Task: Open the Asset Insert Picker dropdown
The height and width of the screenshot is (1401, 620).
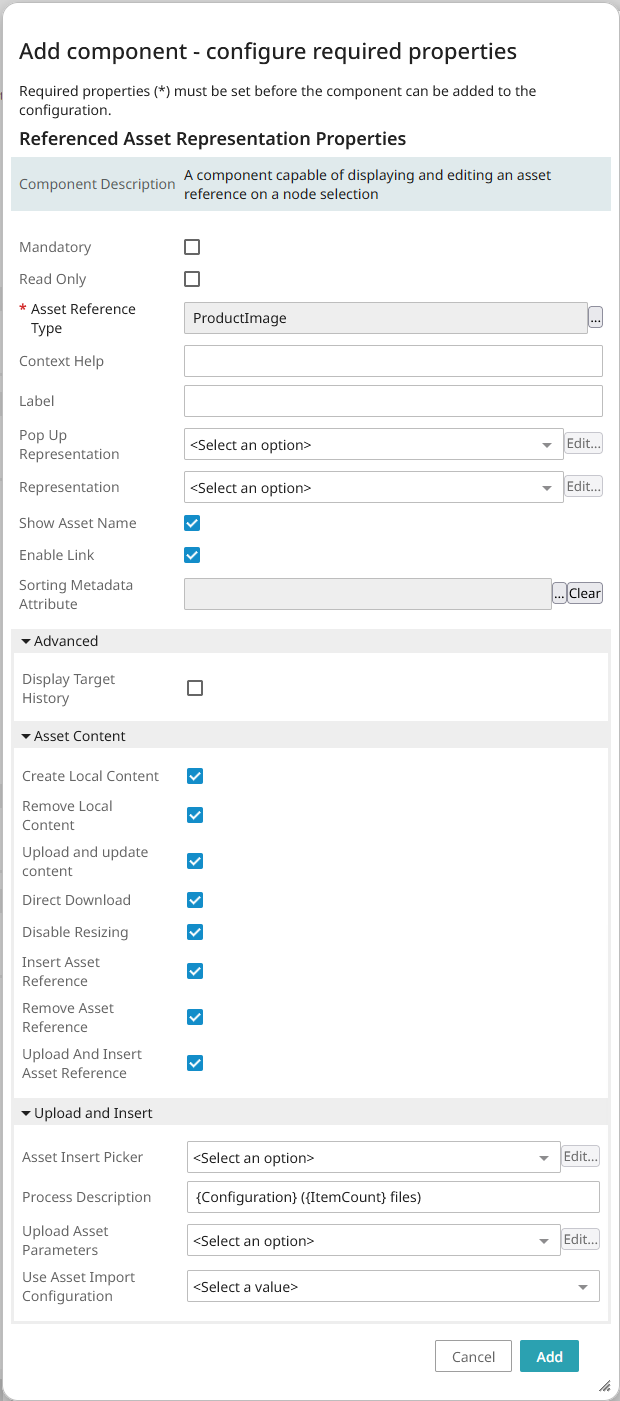Action: pos(373,1158)
